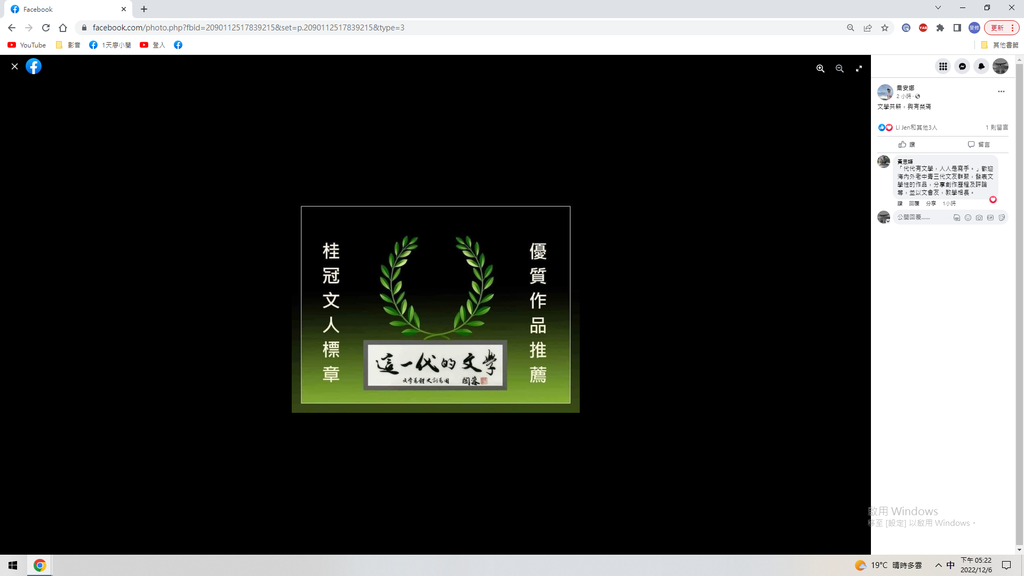Zoom in on the photo

[820, 68]
